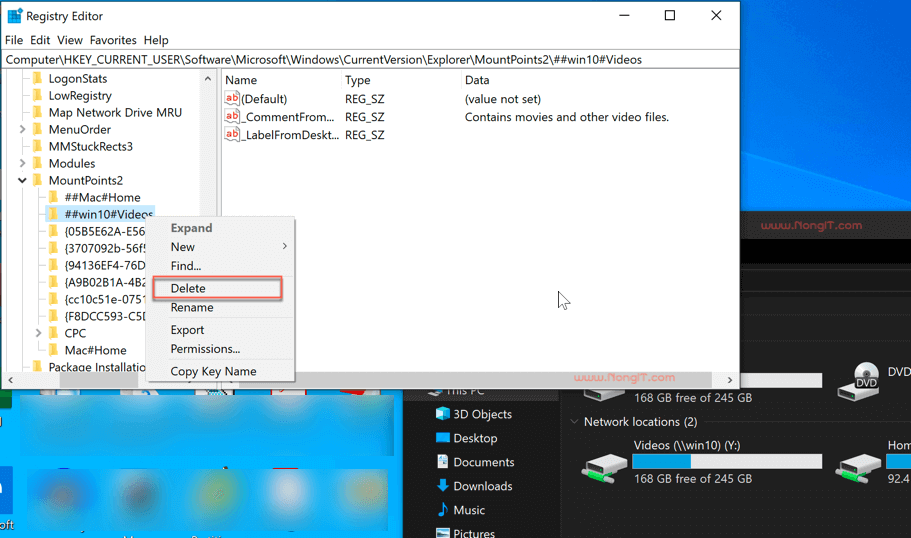The image size is (911, 538).
Task: Select the Package Installation key
Action: pos(96,367)
